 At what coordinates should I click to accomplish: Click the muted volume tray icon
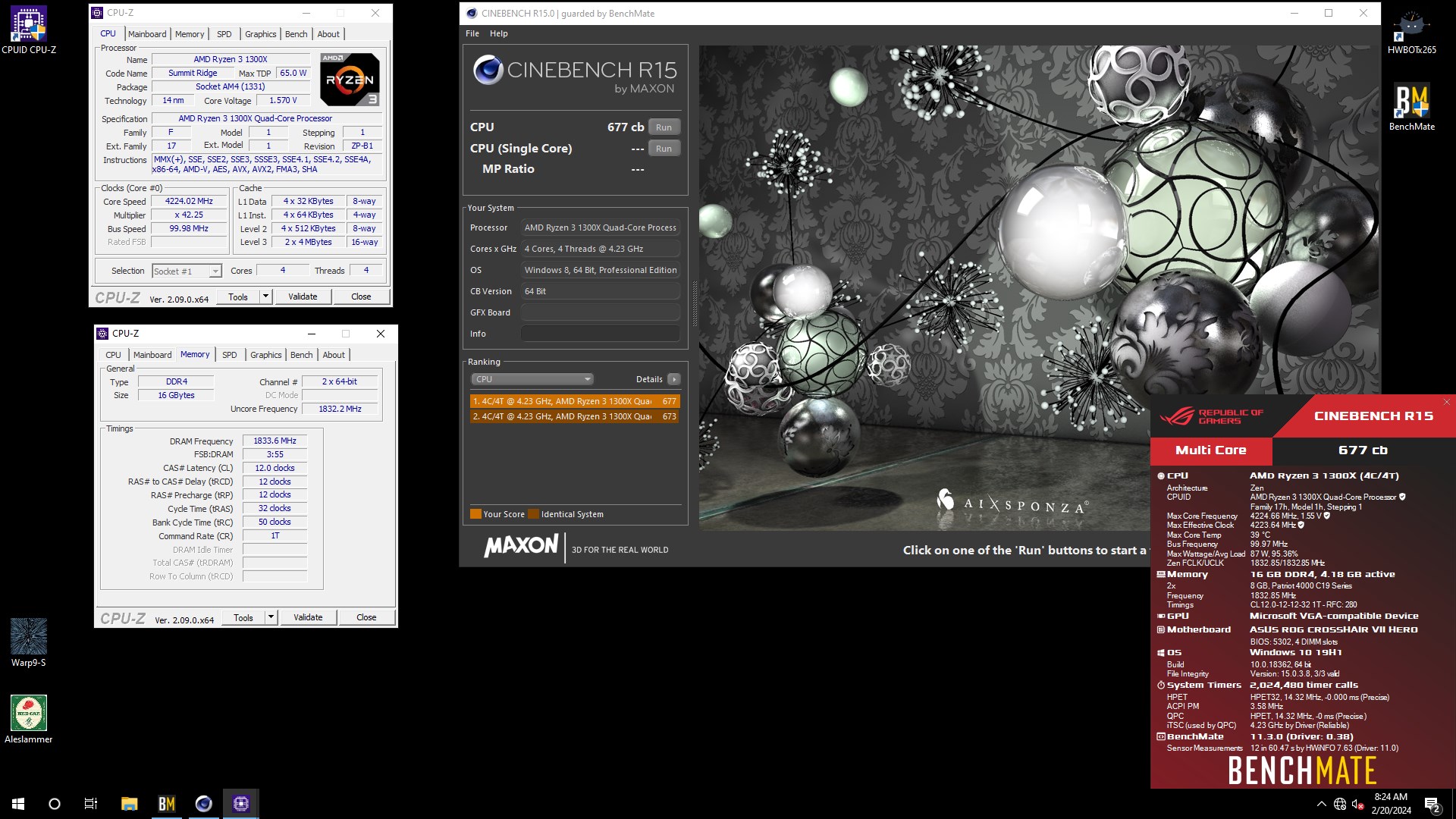pyautogui.click(x=1358, y=804)
